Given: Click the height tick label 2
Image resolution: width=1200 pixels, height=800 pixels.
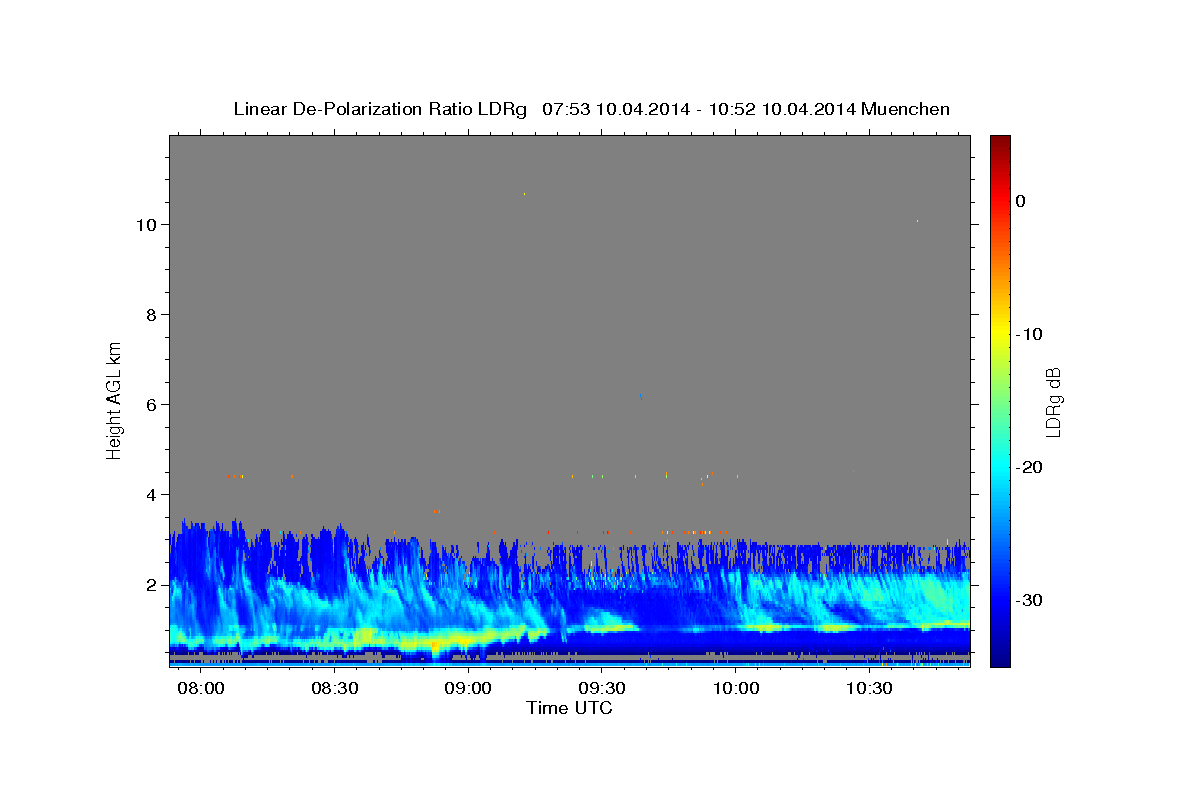Looking at the screenshot, I should coord(152,584).
